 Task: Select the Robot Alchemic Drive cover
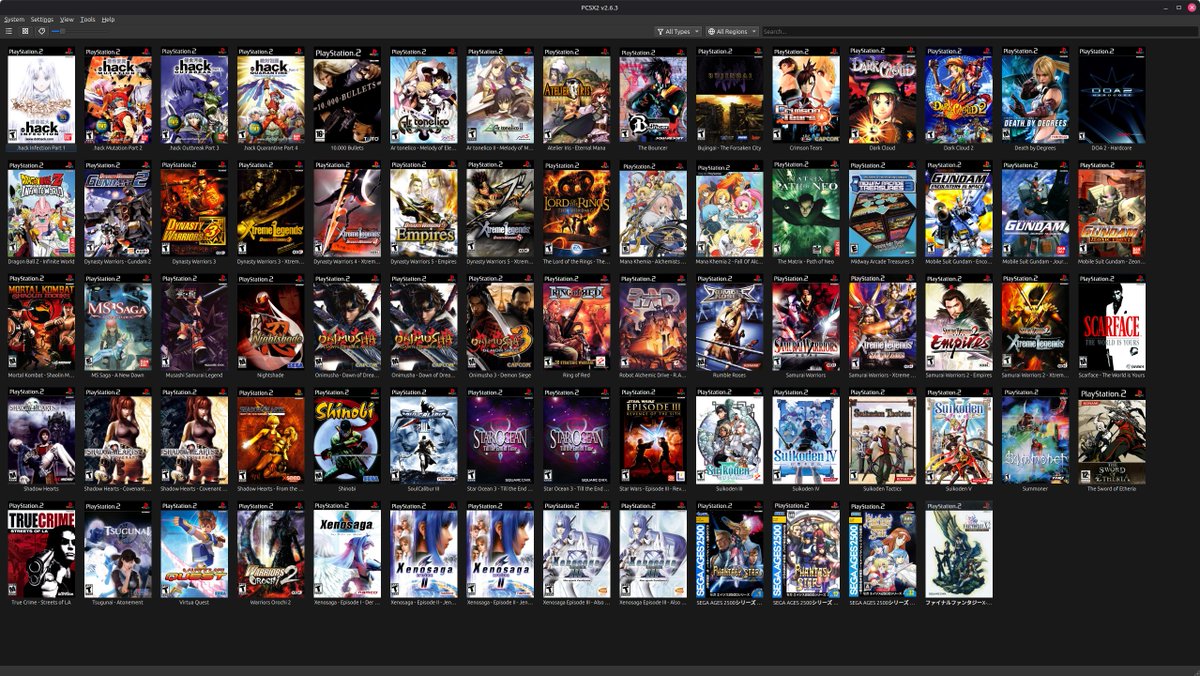(653, 323)
